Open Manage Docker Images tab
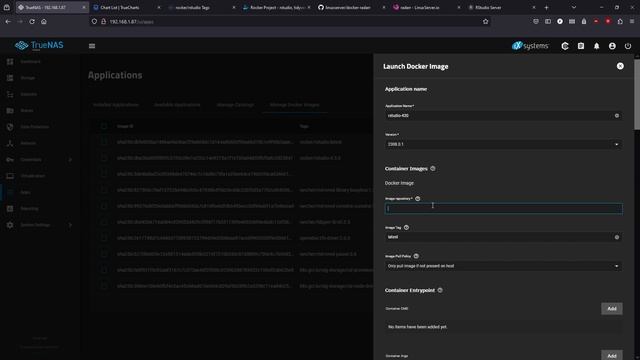The image size is (640, 360). pyautogui.click(x=294, y=105)
